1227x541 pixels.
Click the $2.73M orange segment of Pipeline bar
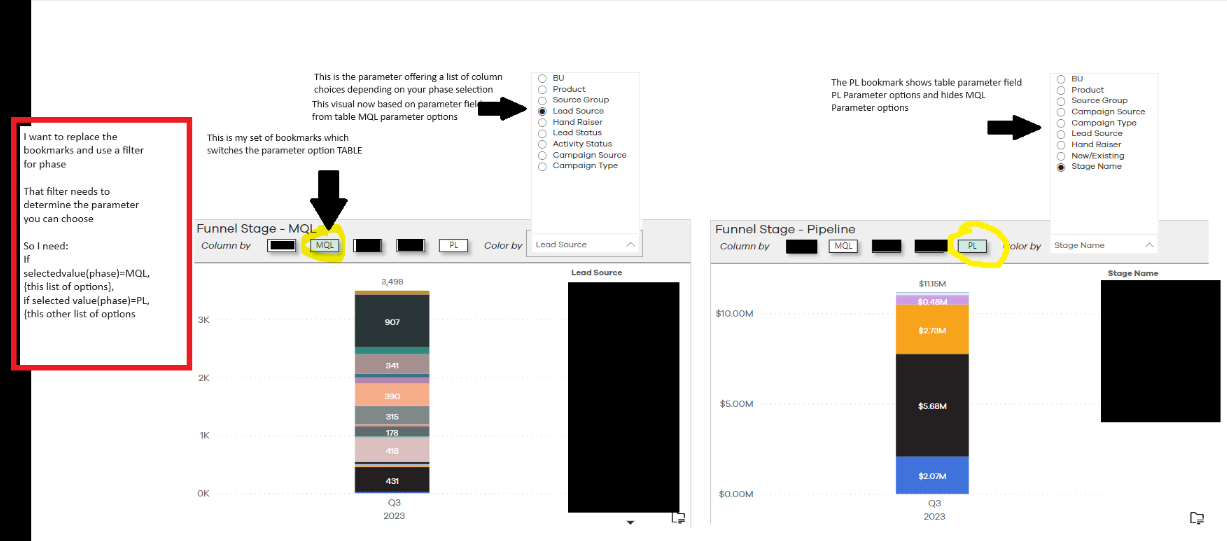tap(934, 330)
